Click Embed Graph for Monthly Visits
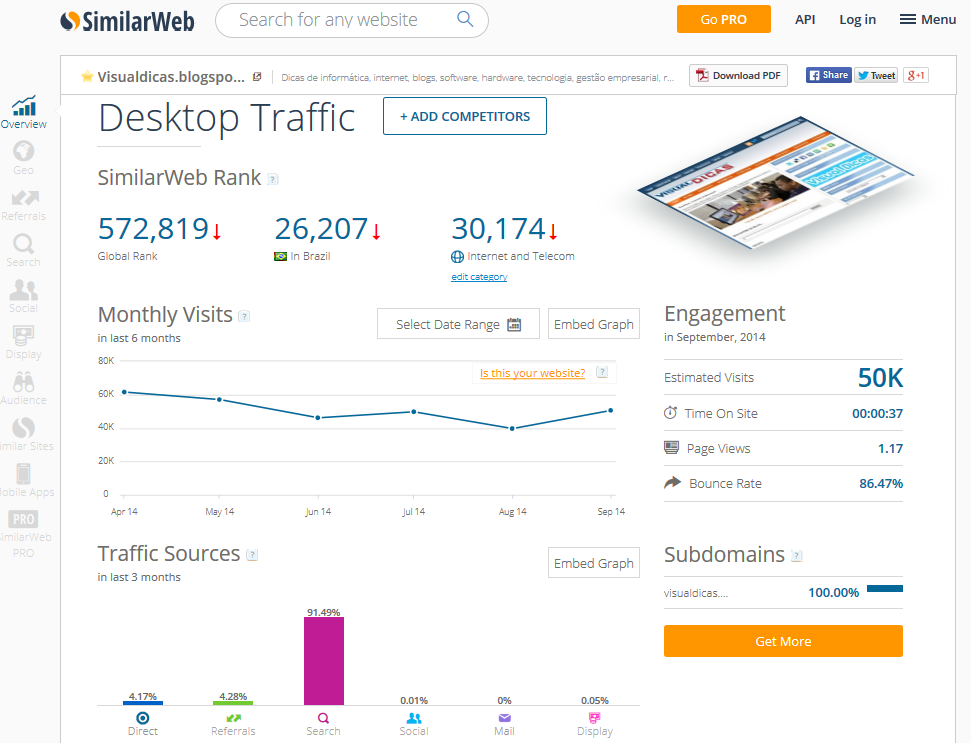This screenshot has width=971, height=743. point(594,324)
